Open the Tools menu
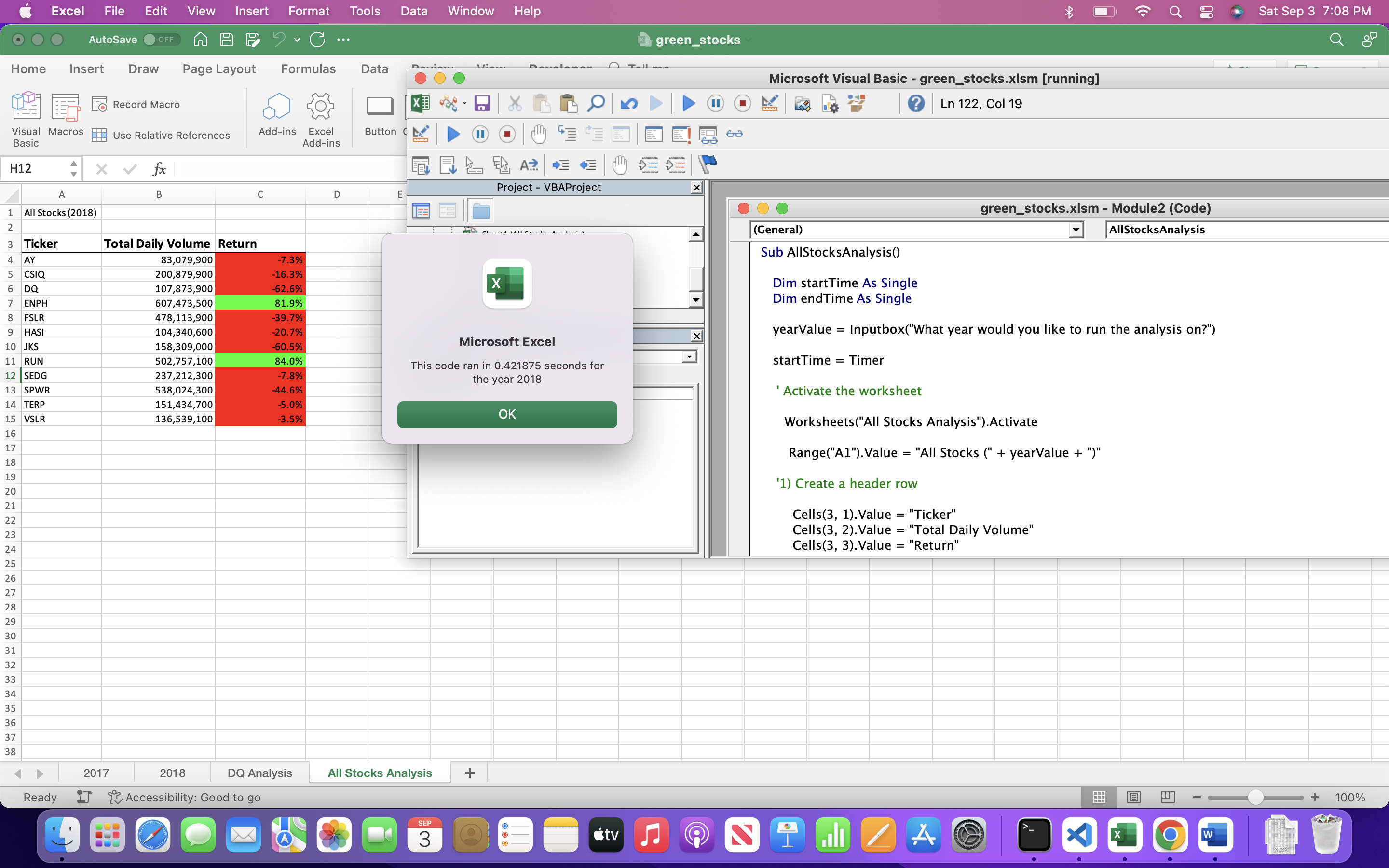This screenshot has width=1389, height=868. click(x=365, y=11)
